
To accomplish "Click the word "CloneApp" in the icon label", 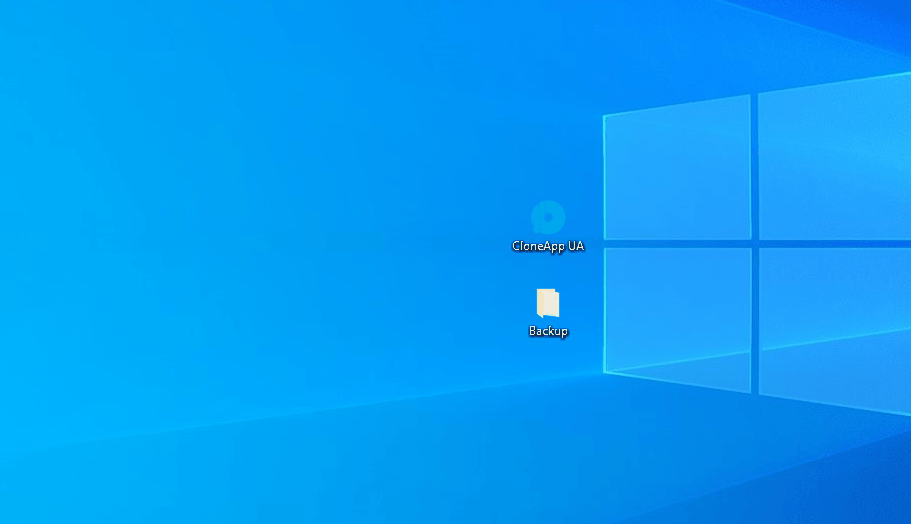I will click(539, 246).
